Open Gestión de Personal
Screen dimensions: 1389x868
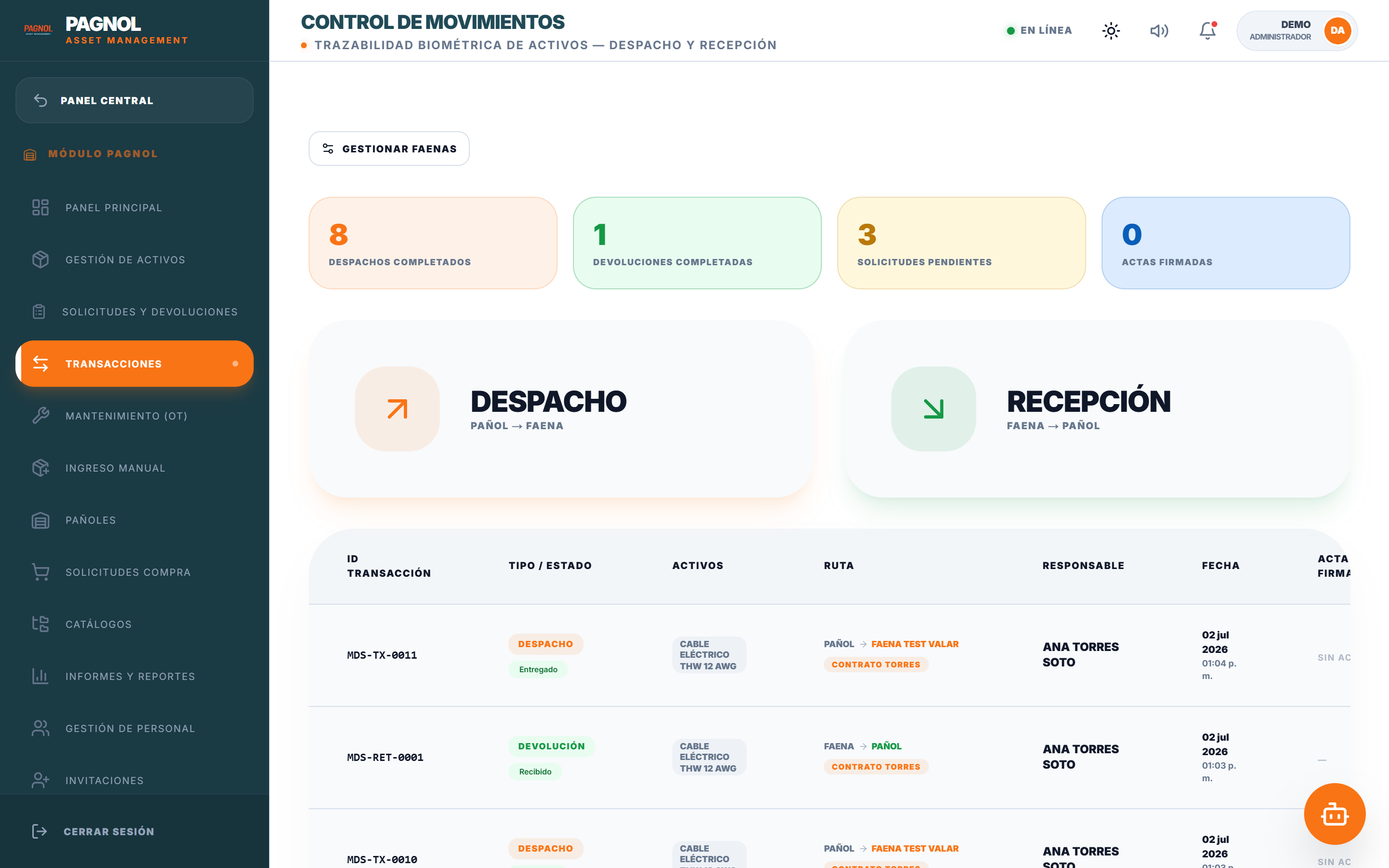(x=134, y=729)
